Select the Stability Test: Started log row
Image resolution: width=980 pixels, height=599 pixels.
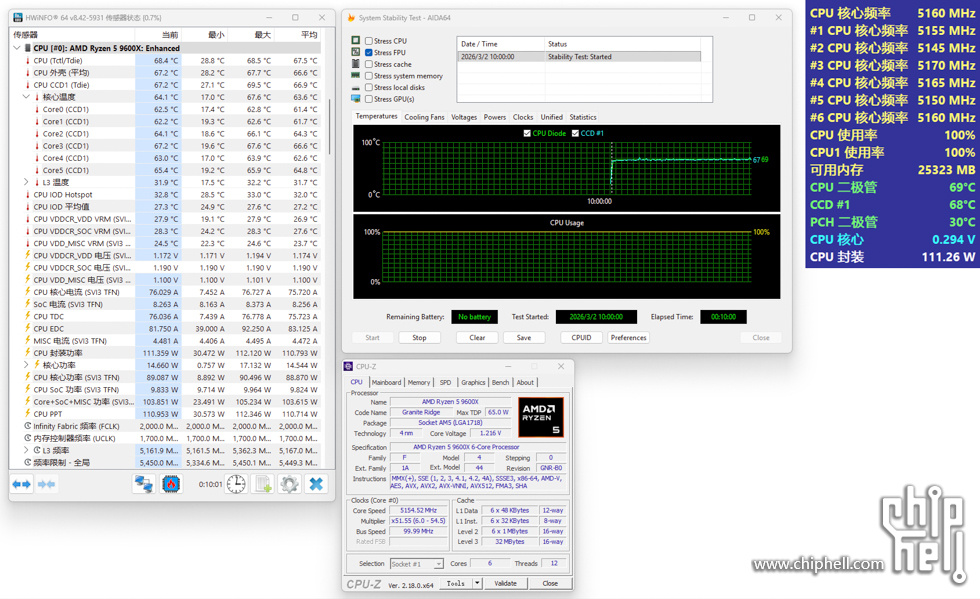(x=578, y=57)
